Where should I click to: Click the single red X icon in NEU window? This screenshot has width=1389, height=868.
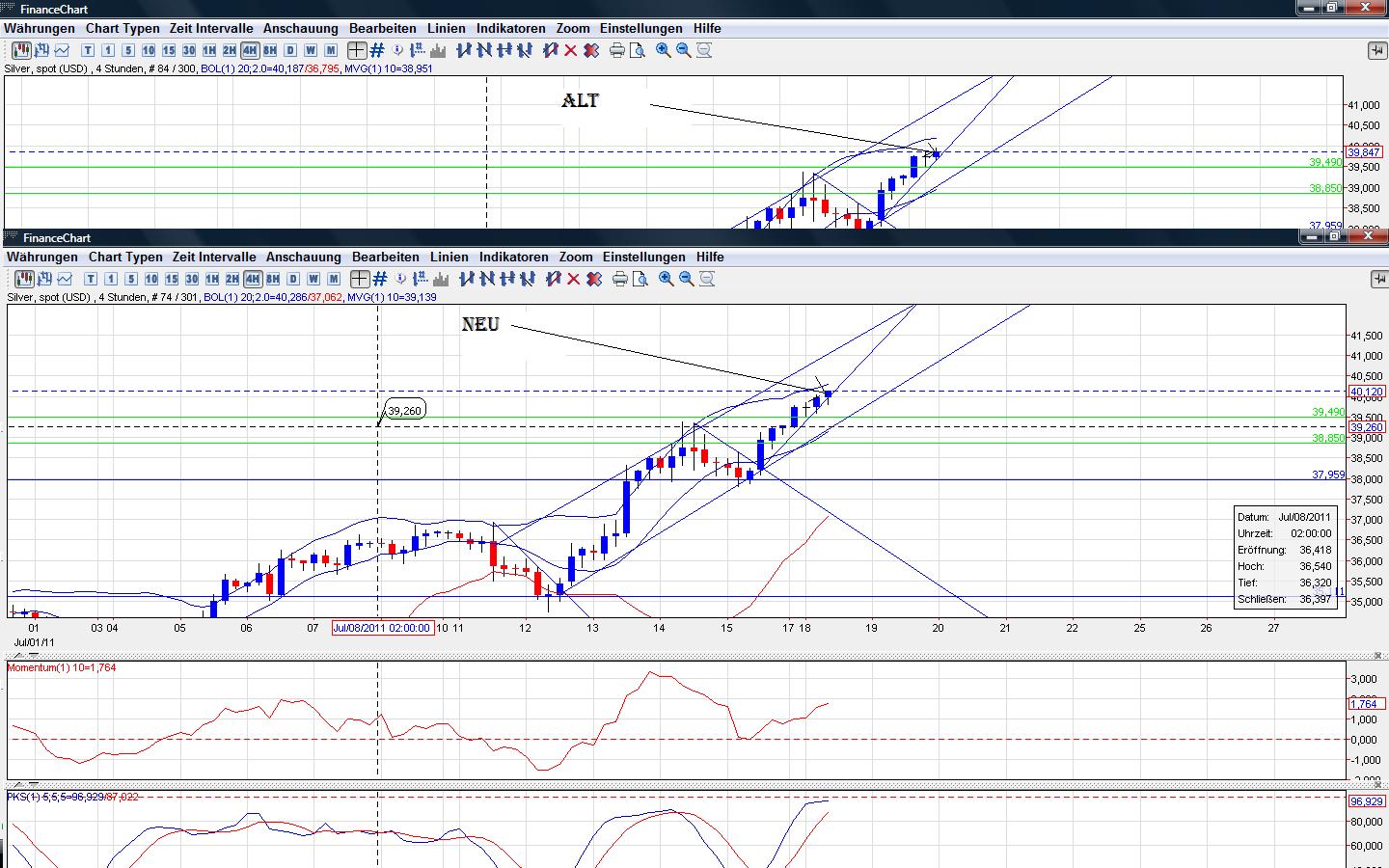[x=574, y=279]
